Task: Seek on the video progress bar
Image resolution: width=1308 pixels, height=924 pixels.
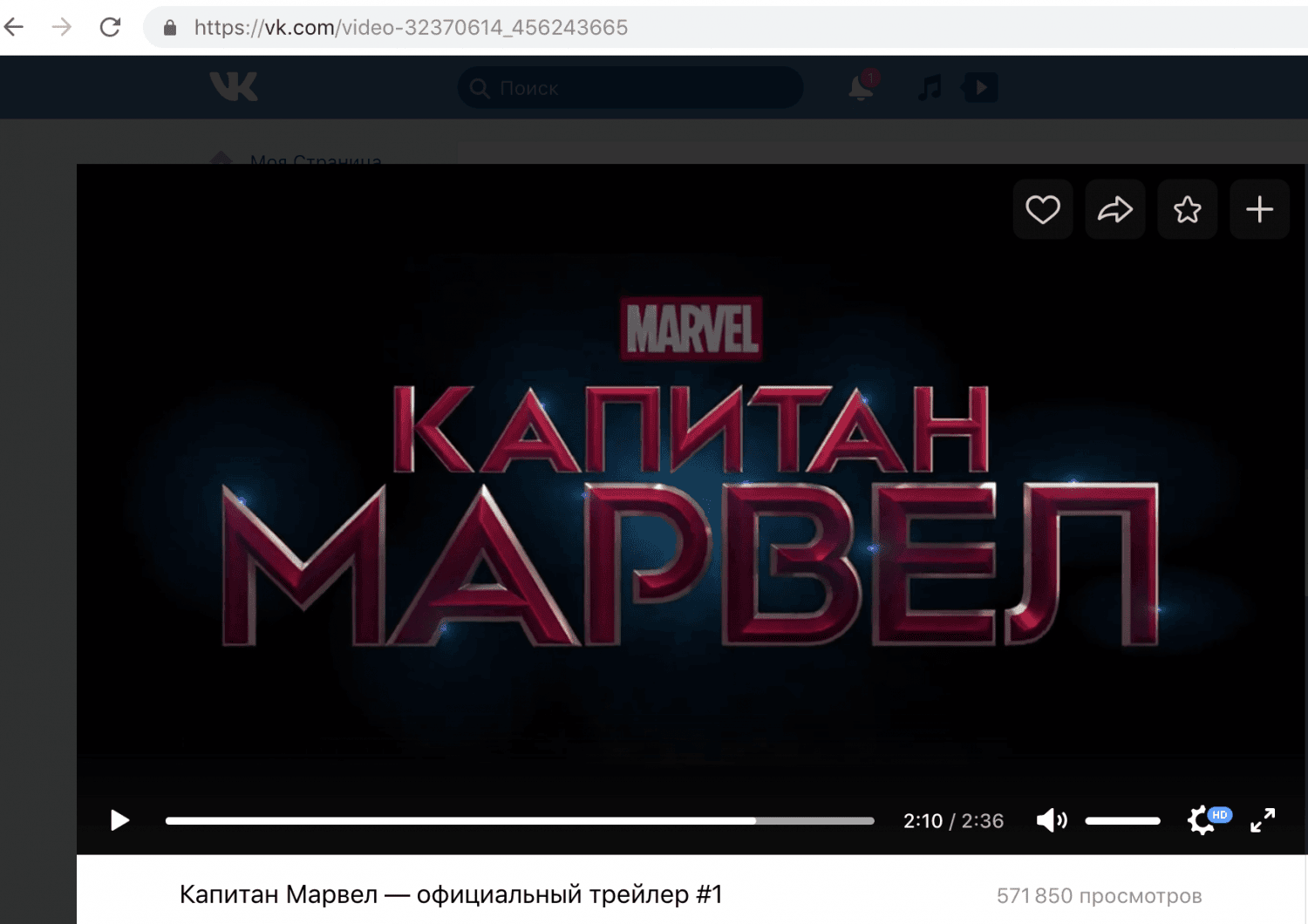Action: pyautogui.click(x=520, y=820)
